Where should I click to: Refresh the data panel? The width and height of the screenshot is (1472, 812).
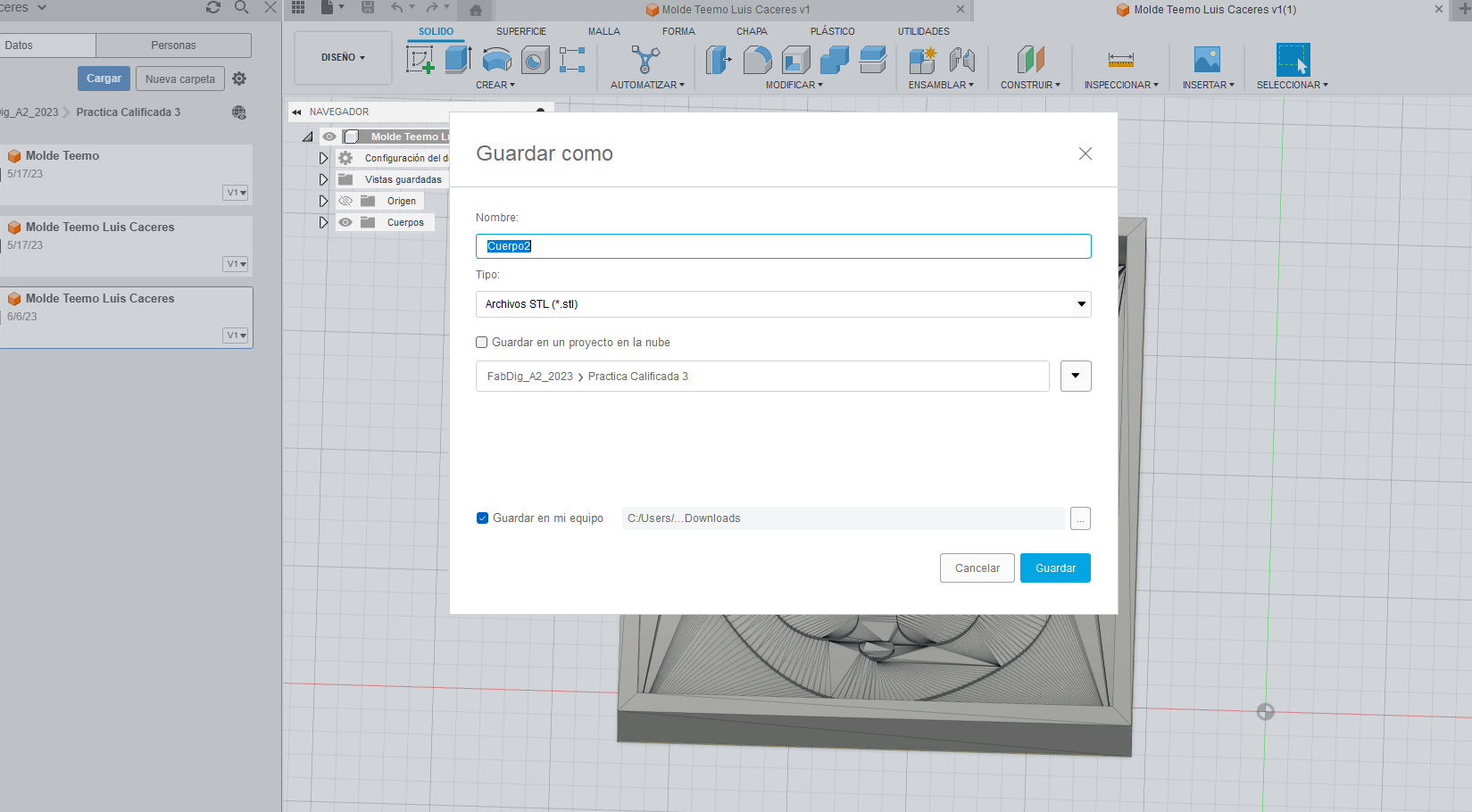[x=212, y=7]
